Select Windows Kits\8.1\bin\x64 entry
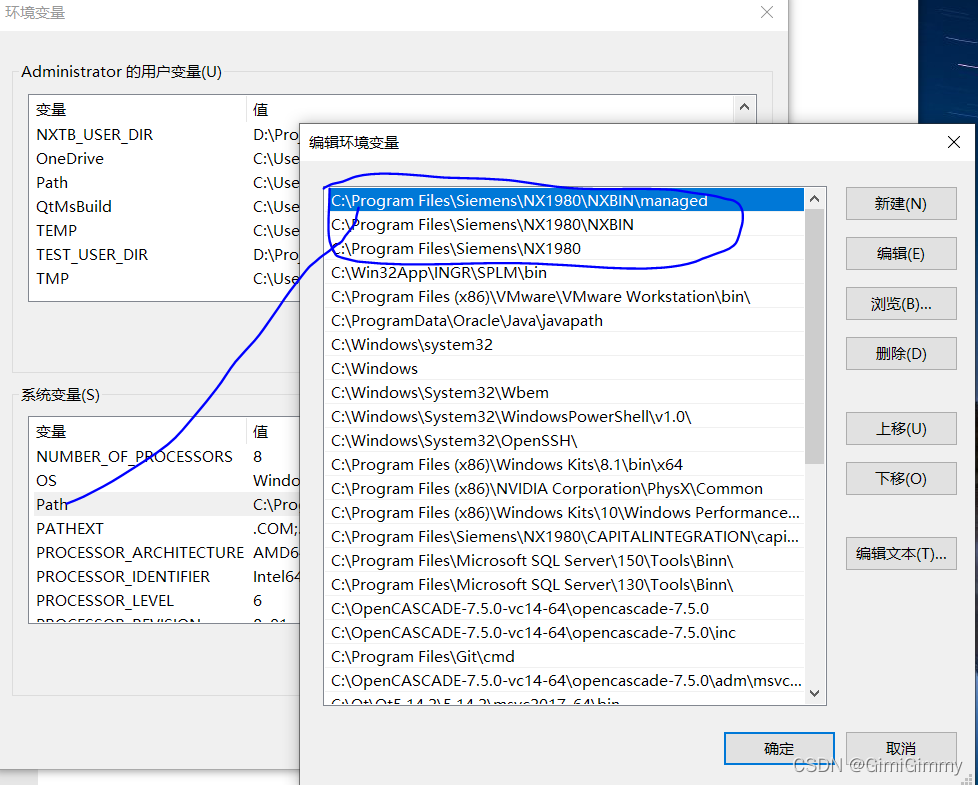The width and height of the screenshot is (978, 785). 566,465
